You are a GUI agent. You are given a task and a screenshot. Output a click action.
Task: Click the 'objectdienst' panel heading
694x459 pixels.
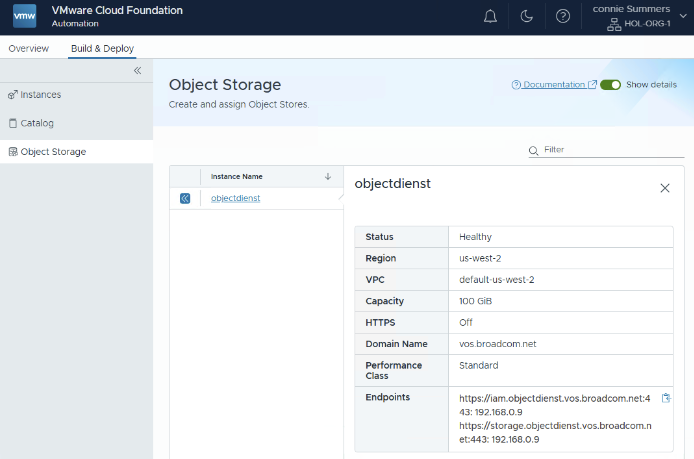(393, 184)
